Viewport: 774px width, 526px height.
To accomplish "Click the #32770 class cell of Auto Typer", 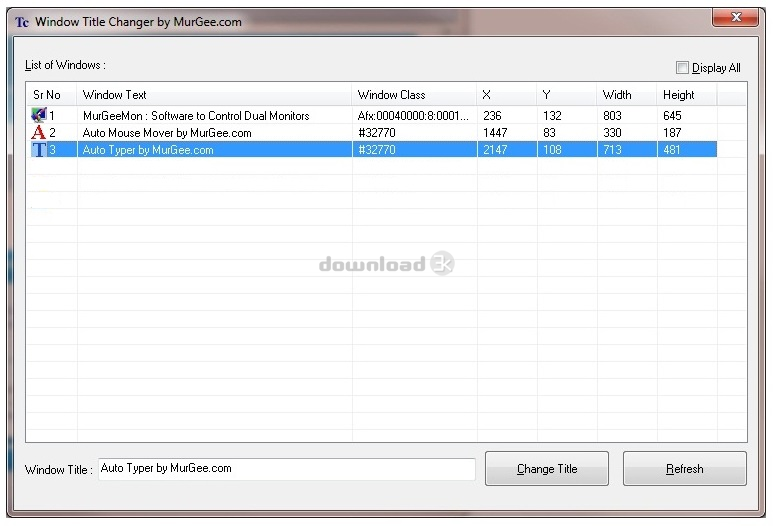I will click(x=377, y=150).
